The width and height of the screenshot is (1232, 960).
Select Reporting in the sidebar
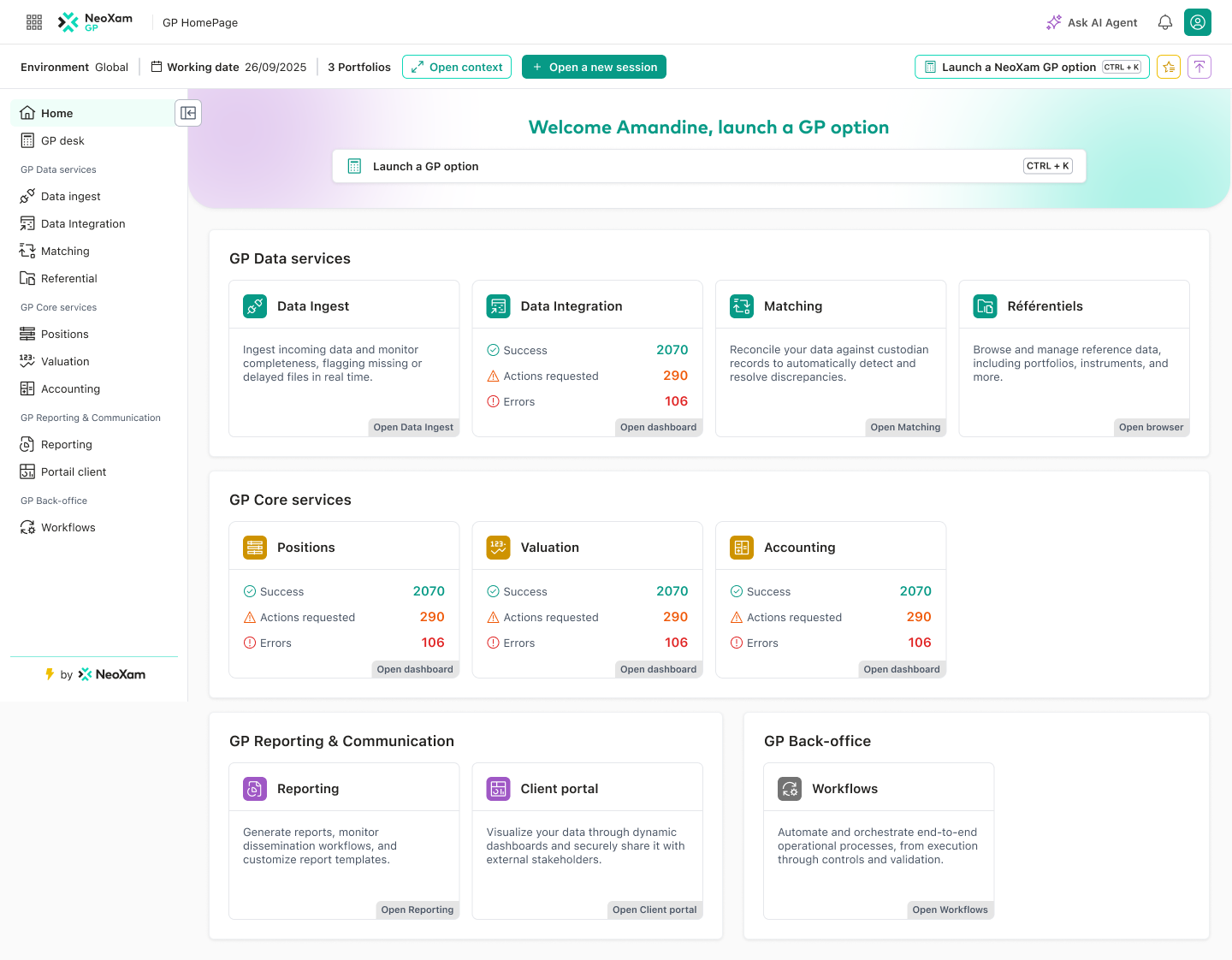[x=92, y=444]
